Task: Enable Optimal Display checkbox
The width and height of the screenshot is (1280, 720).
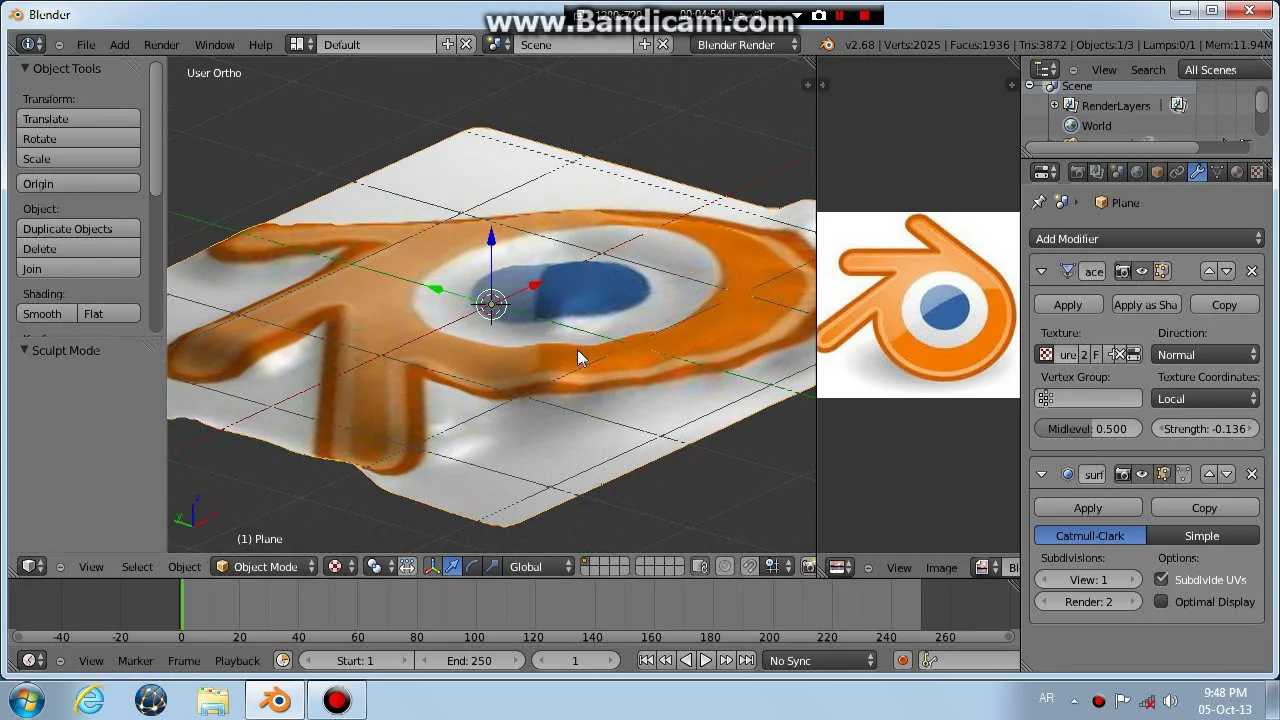Action: point(1161,601)
